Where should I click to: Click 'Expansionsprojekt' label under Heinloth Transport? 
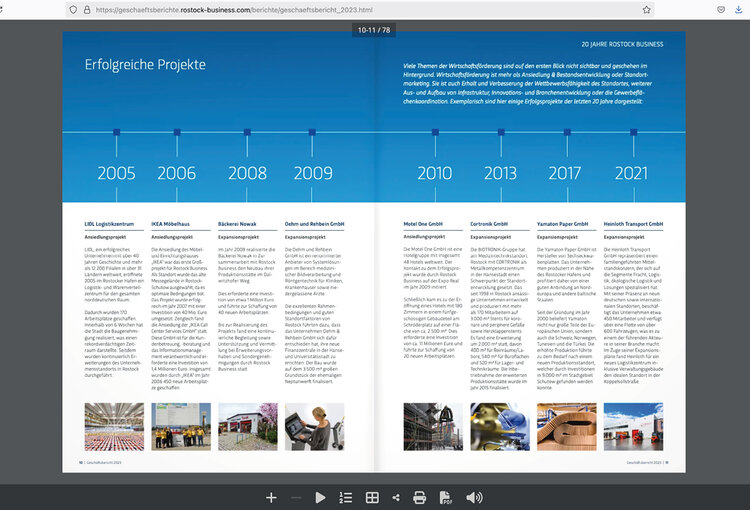coord(624,237)
